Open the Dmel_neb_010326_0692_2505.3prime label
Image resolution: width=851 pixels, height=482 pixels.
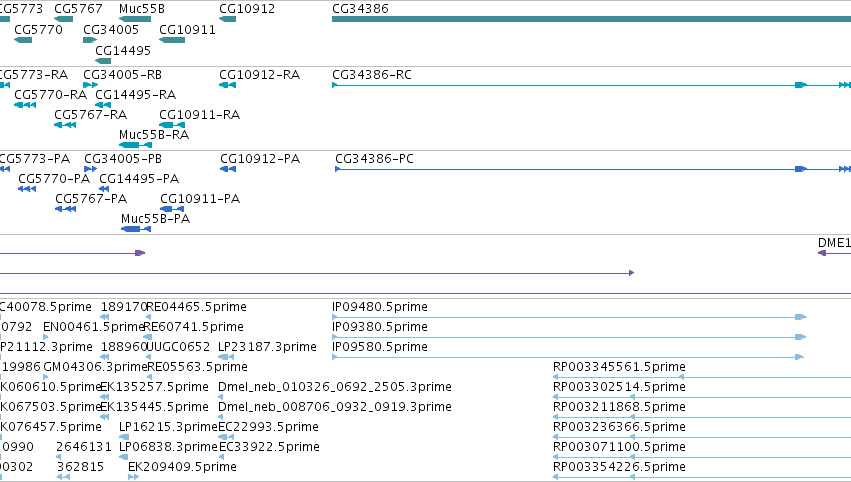pos(335,386)
